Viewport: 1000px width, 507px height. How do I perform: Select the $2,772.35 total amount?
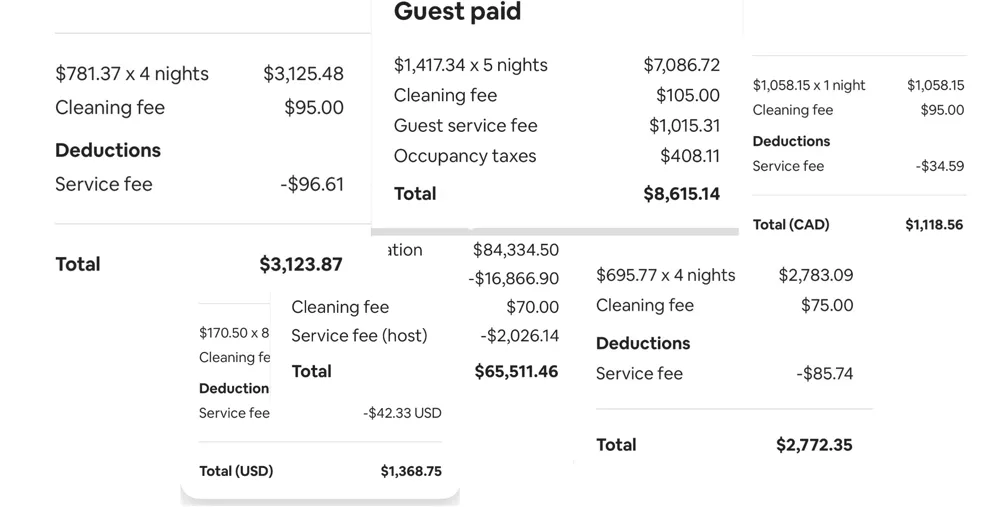pos(814,445)
